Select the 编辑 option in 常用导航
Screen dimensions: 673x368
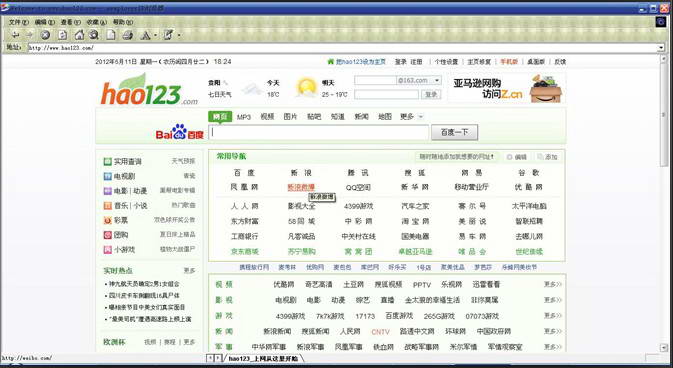point(517,157)
